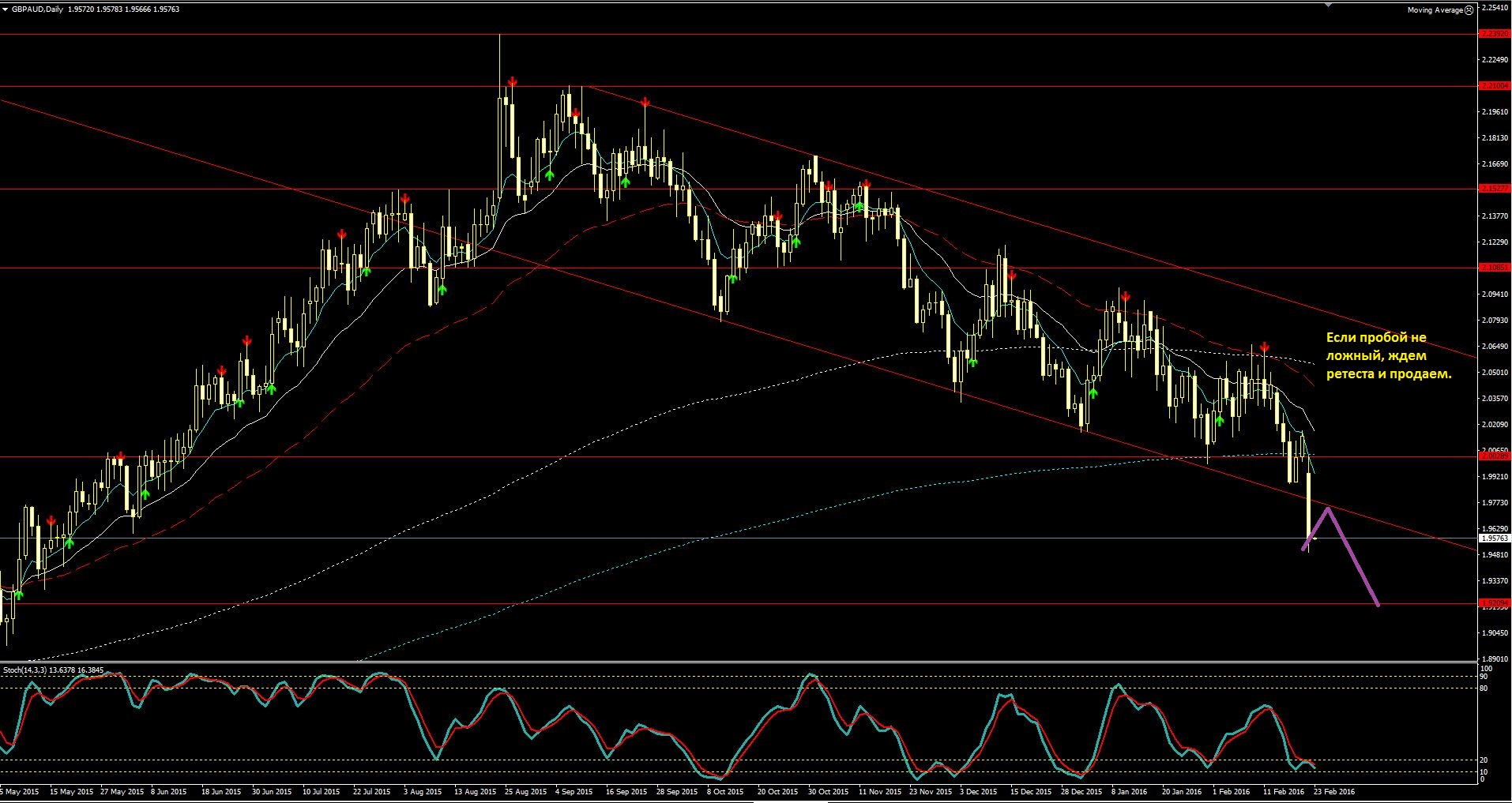The image size is (1512, 803).
Task: Click the Moving Average expert label
Action: (1435, 10)
